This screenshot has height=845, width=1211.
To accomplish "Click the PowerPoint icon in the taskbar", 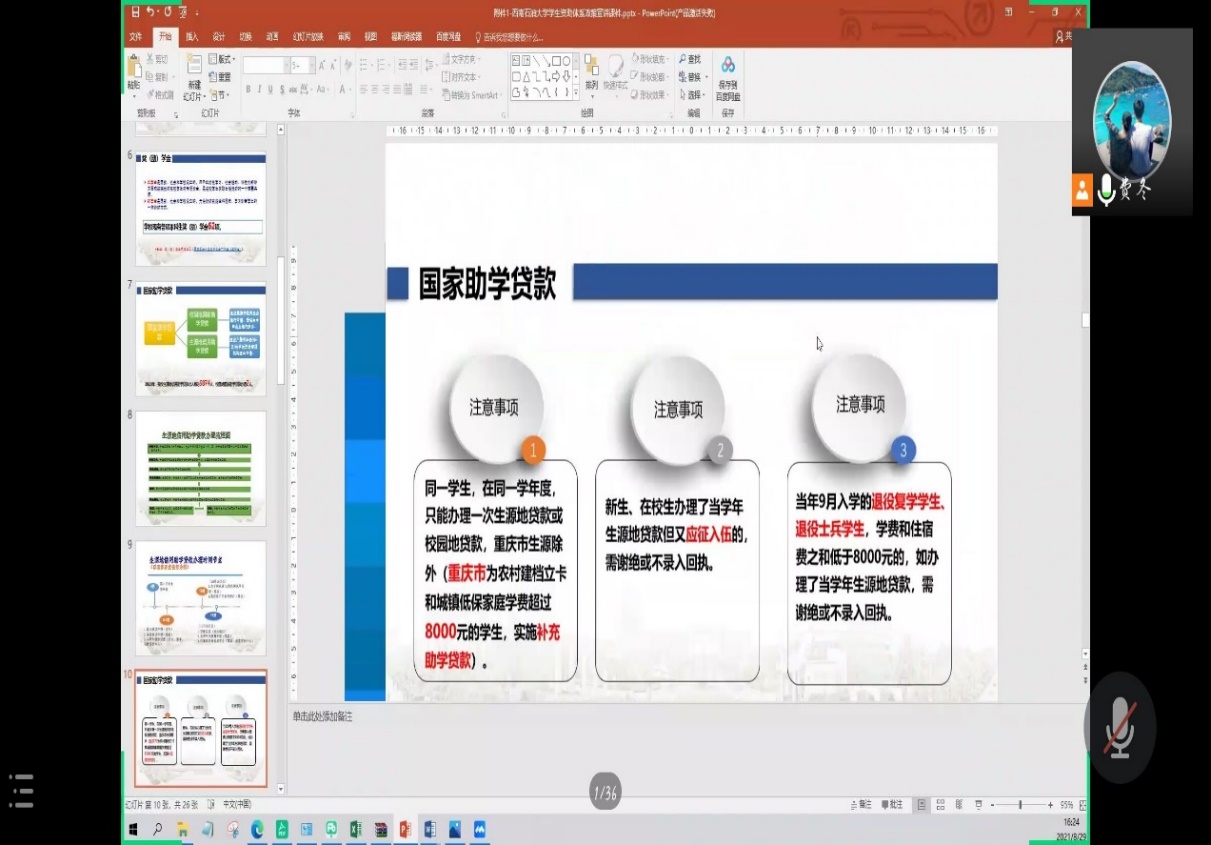I will tap(406, 829).
